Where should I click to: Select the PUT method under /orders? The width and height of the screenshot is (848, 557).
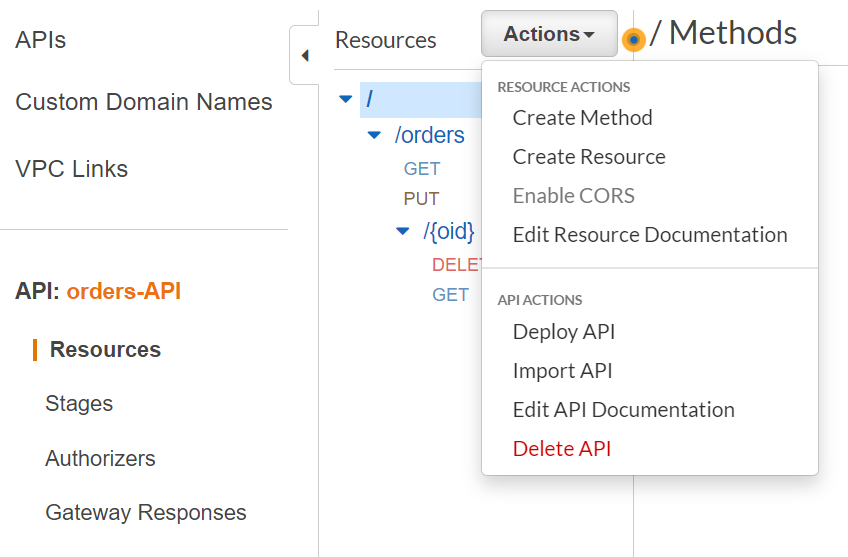click(421, 199)
